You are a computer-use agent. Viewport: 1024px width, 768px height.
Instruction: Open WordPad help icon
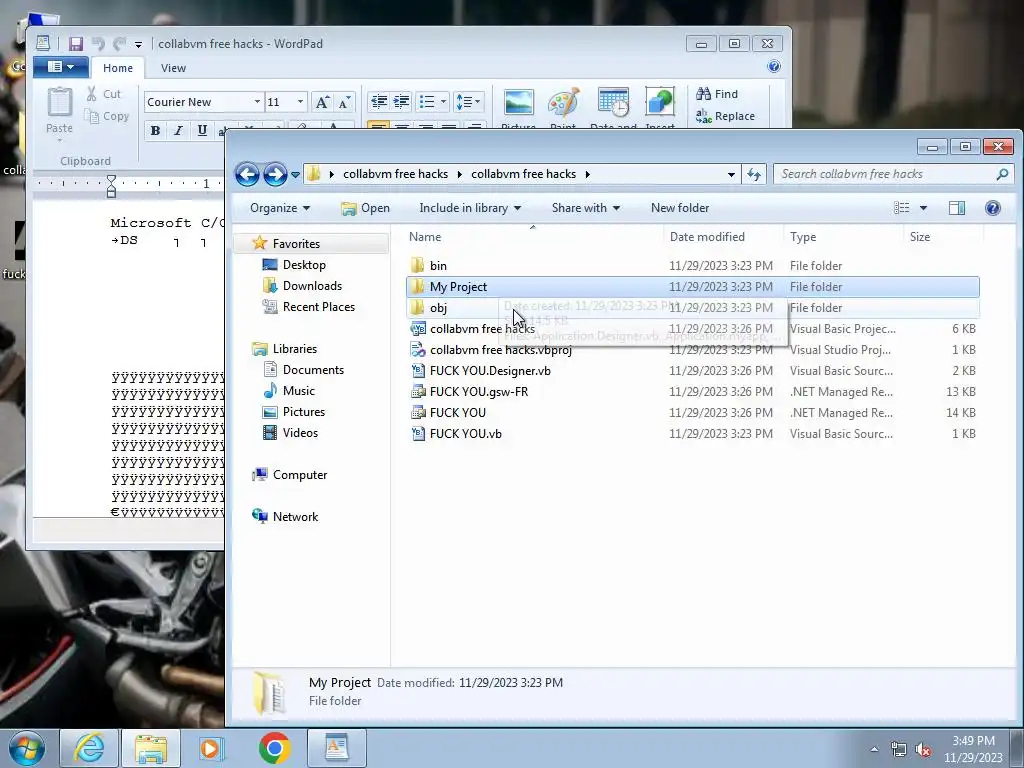coord(774,66)
